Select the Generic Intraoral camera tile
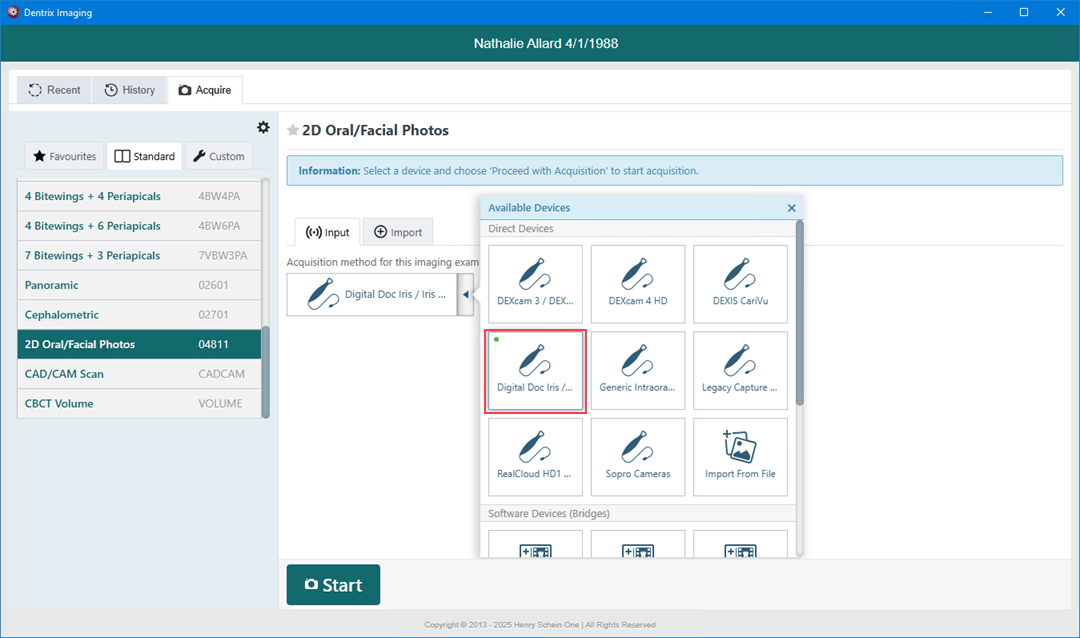Image resolution: width=1080 pixels, height=638 pixels. pyautogui.click(x=637, y=370)
